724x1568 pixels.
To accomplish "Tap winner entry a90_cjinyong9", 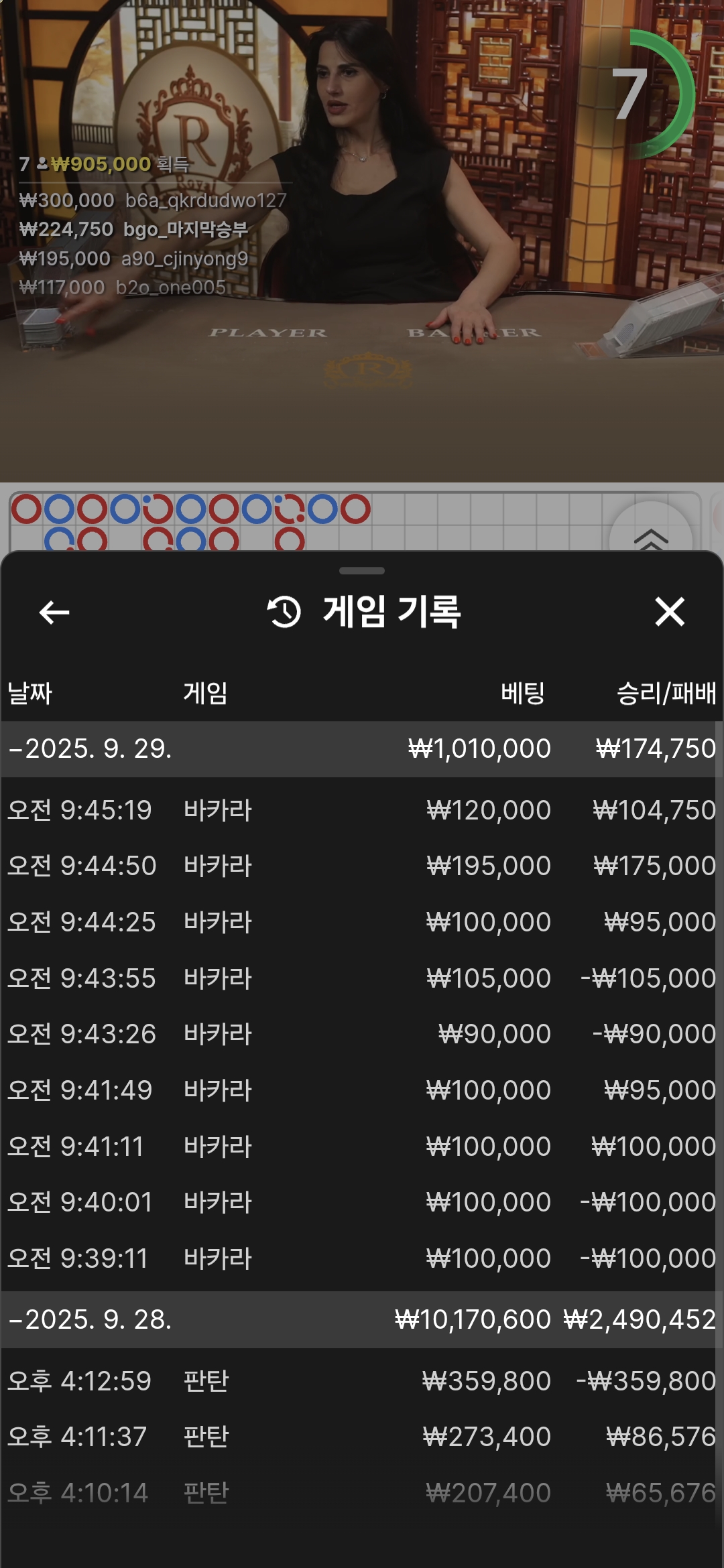I will tap(133, 259).
